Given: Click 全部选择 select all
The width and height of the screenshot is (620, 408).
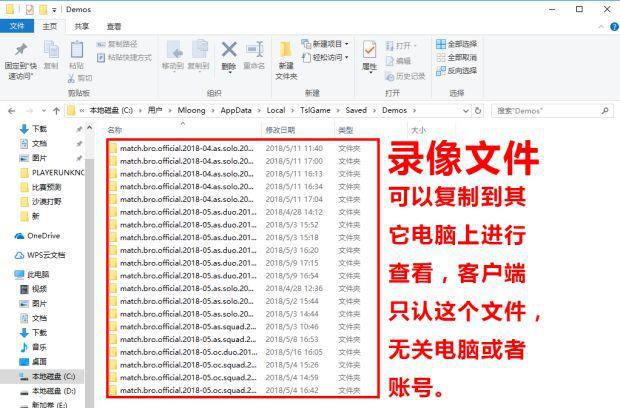Looking at the screenshot, I should tap(457, 44).
